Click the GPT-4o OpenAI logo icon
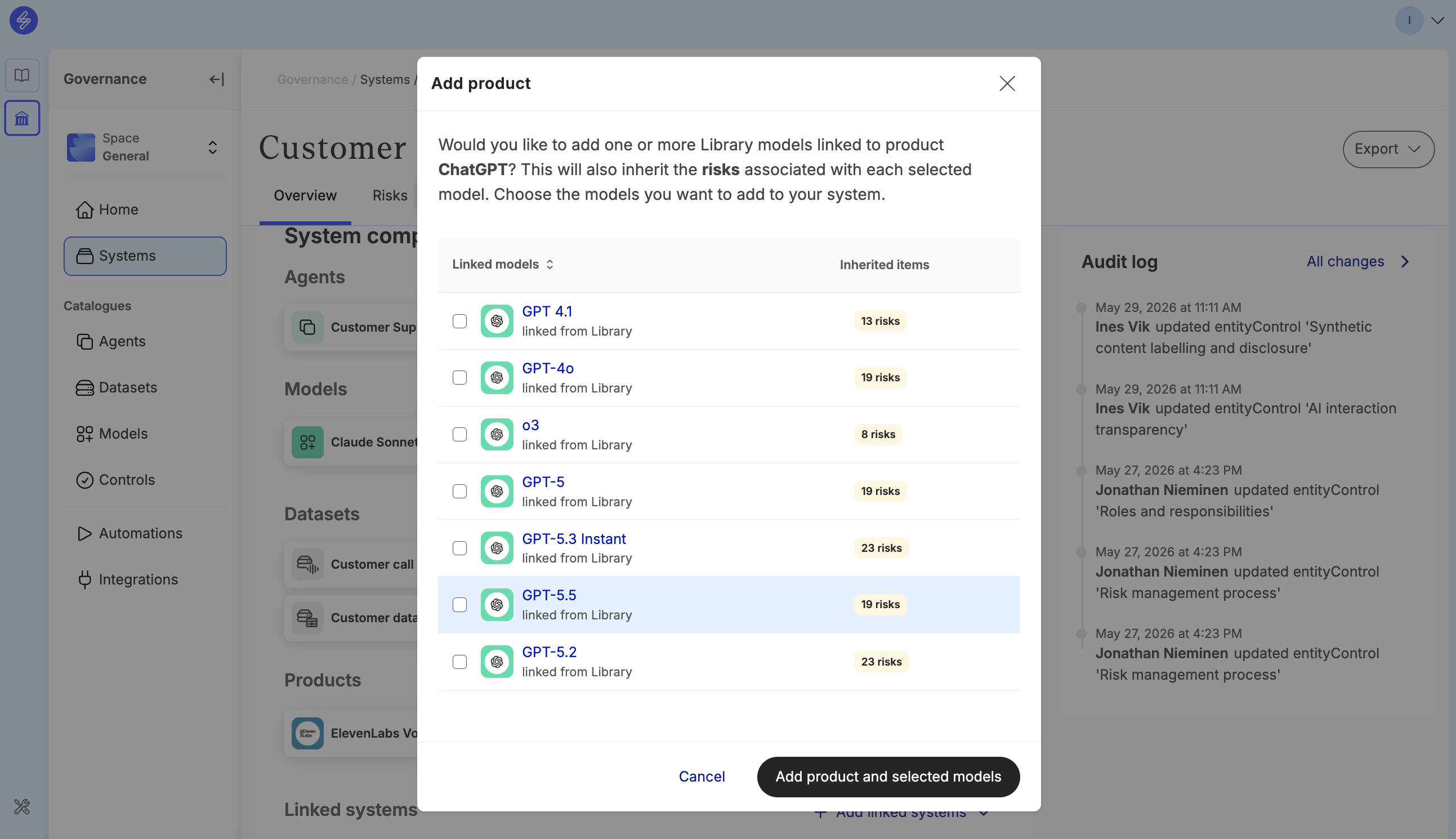The height and width of the screenshot is (839, 1456). (x=497, y=377)
